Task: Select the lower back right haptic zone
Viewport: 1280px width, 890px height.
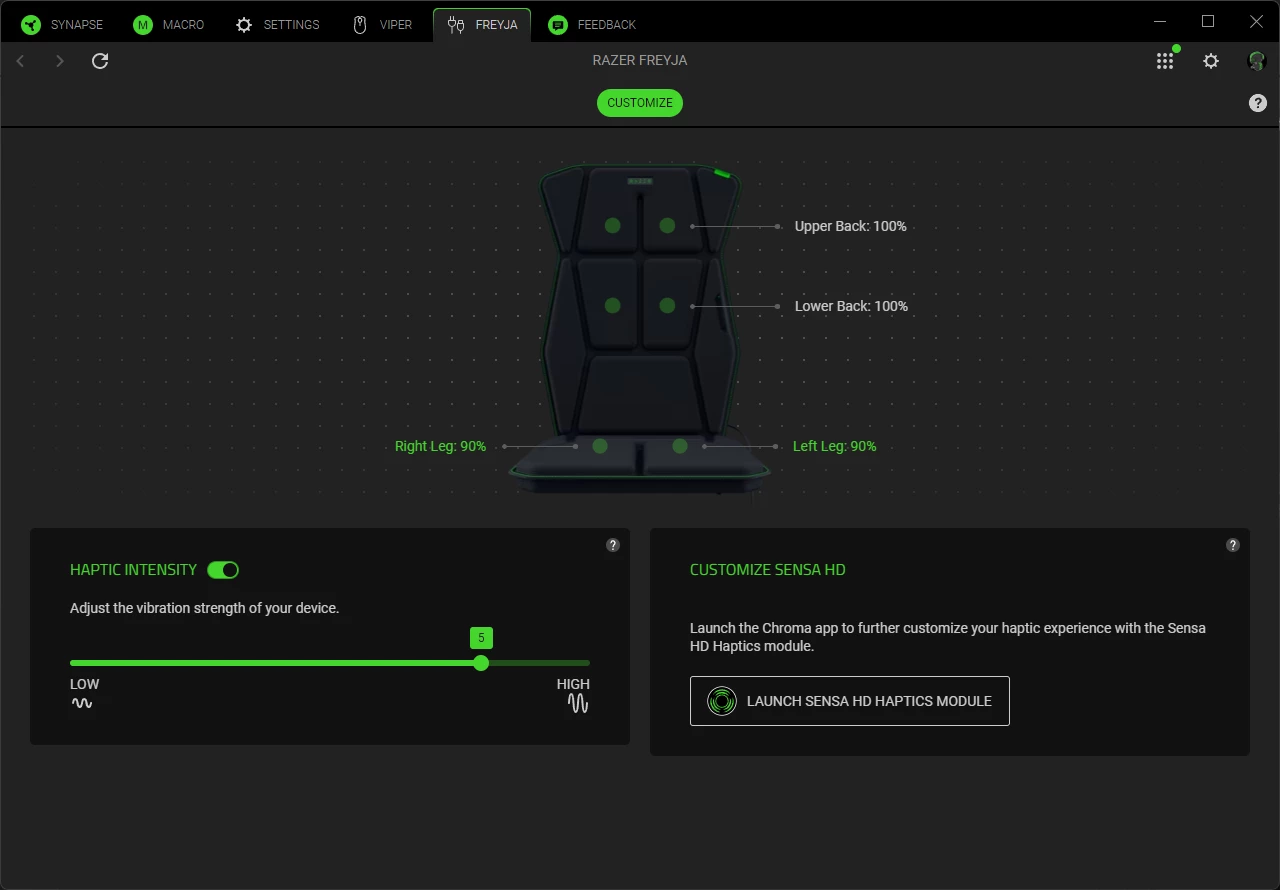Action: pos(667,306)
